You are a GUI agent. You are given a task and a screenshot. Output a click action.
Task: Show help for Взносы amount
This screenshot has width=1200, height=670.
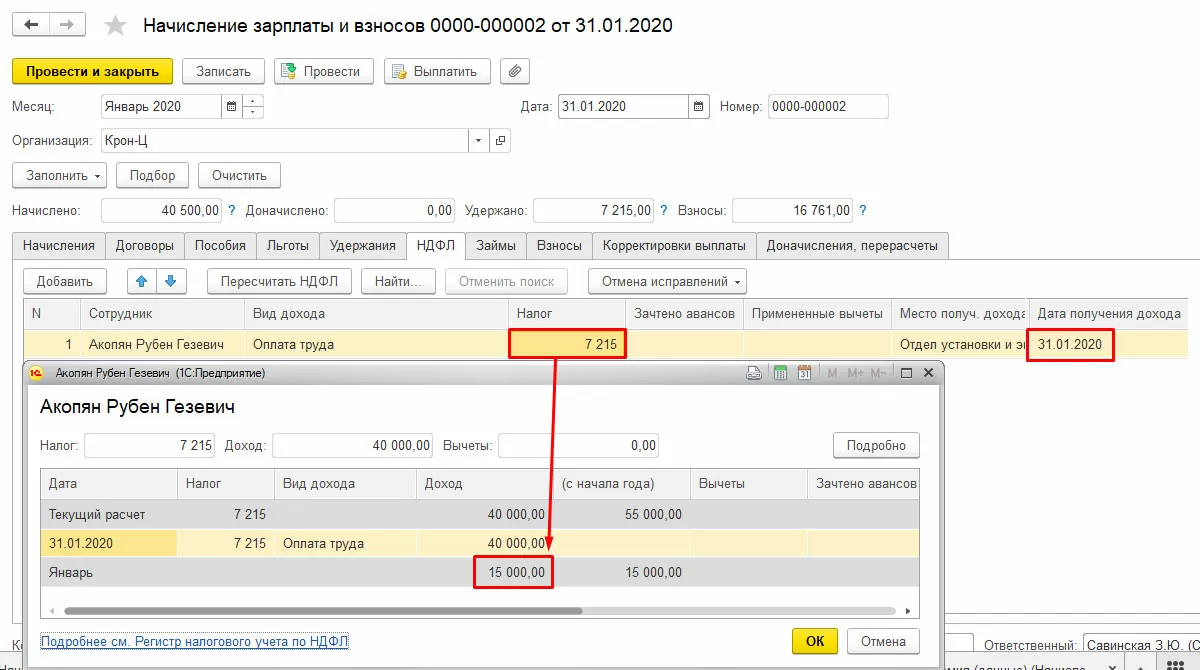point(863,210)
